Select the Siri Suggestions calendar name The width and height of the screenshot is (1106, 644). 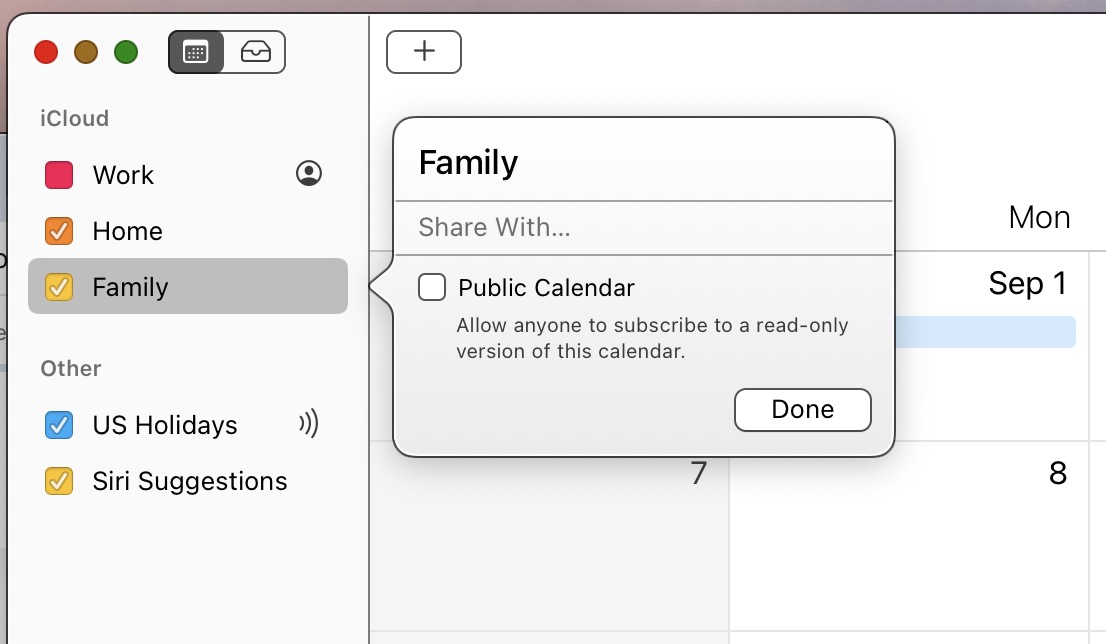(190, 481)
